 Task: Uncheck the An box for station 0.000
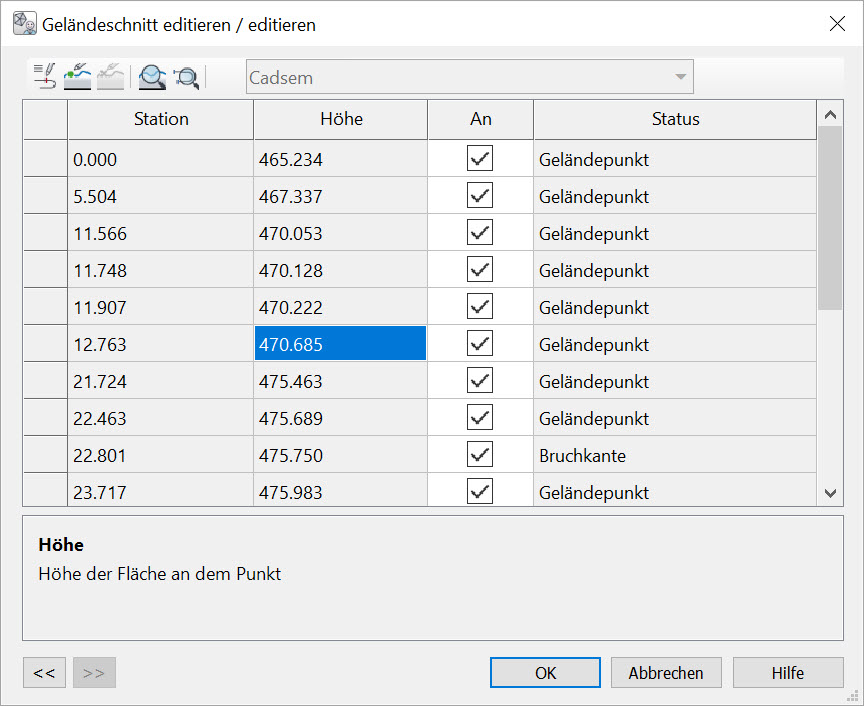[x=480, y=159]
